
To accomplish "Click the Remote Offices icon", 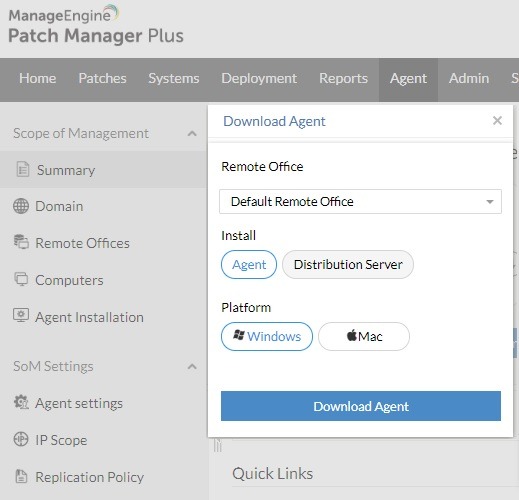I will 21,242.
